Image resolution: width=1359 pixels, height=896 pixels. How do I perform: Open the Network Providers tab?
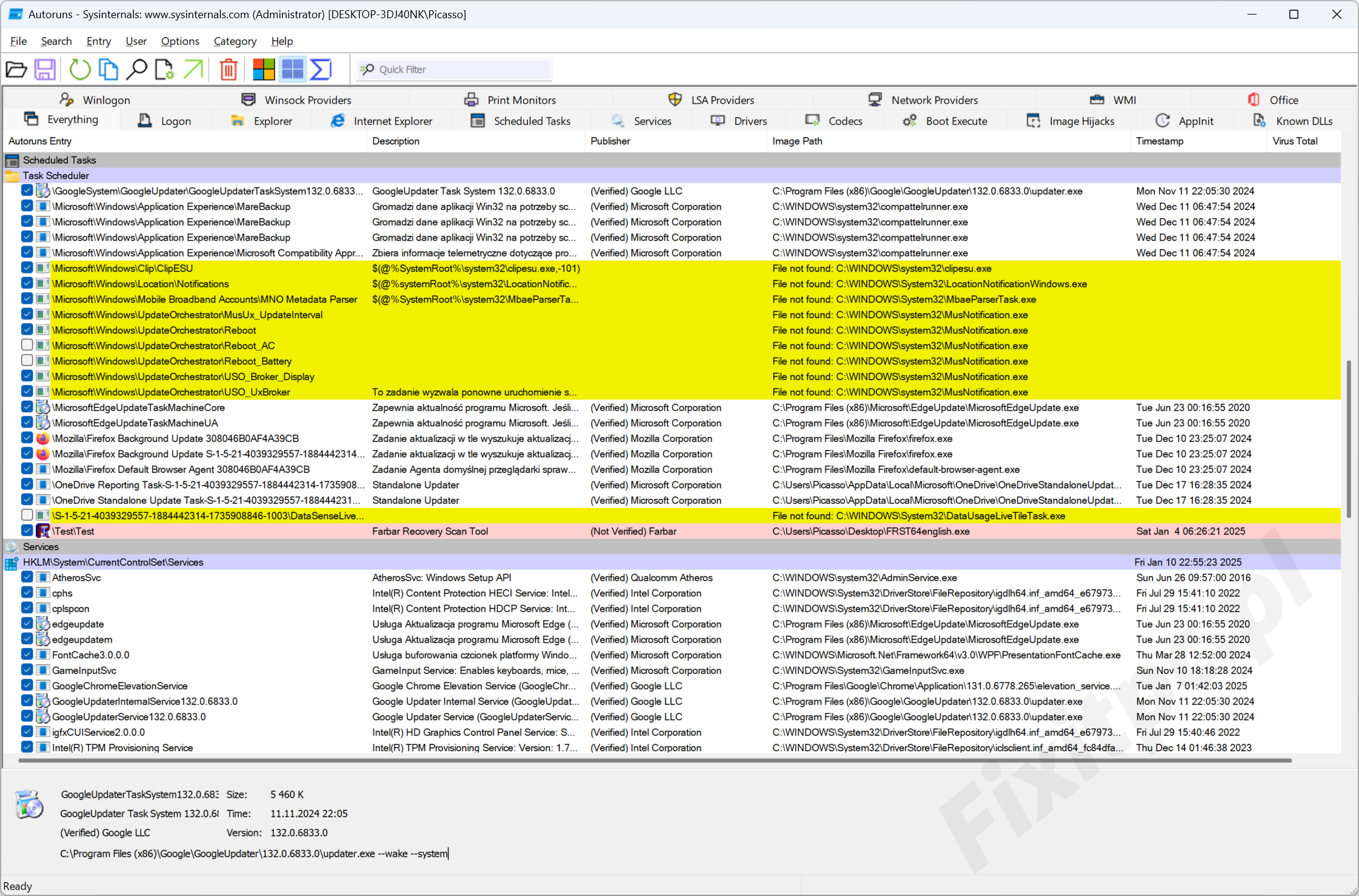click(x=923, y=100)
